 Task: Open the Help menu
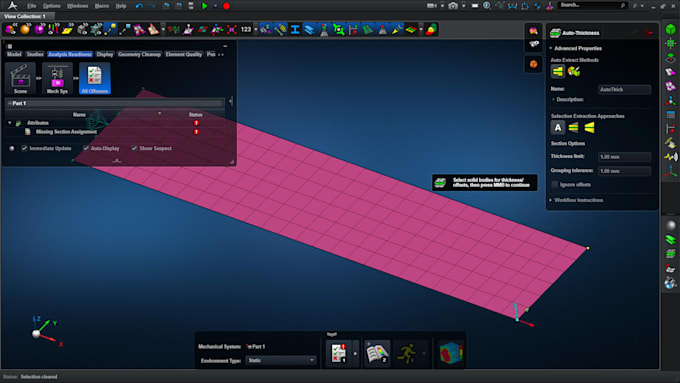tap(121, 6)
